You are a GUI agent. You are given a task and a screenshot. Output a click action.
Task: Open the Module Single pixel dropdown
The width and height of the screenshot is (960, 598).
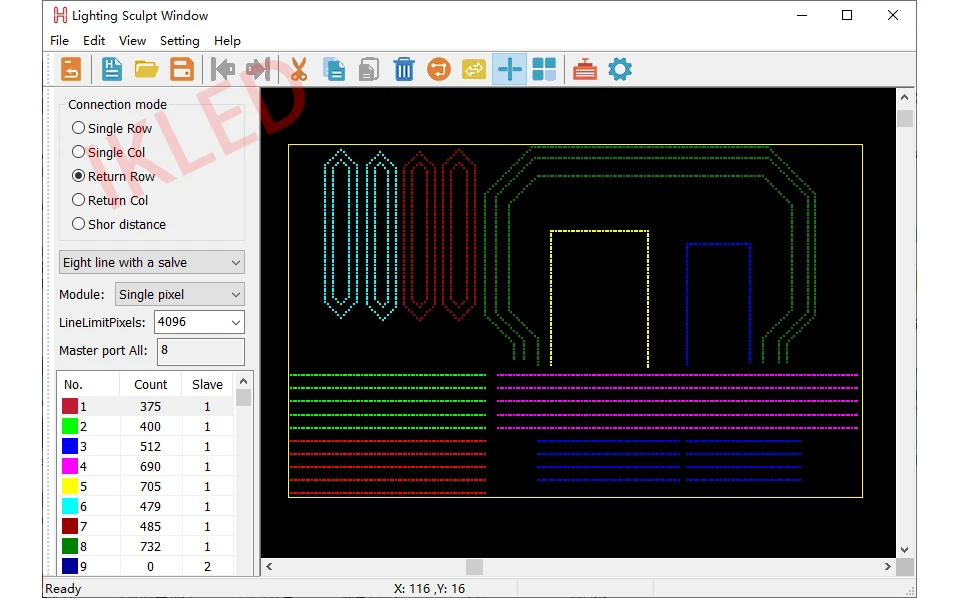[x=179, y=294]
